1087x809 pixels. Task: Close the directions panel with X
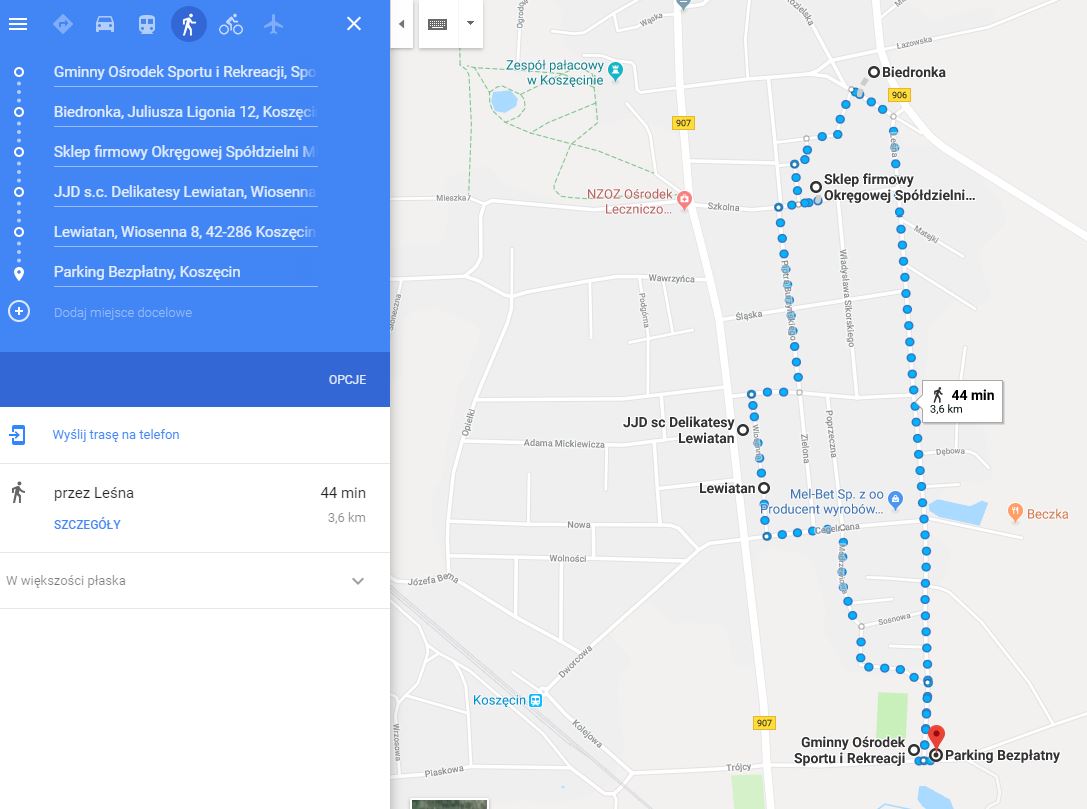point(354,24)
